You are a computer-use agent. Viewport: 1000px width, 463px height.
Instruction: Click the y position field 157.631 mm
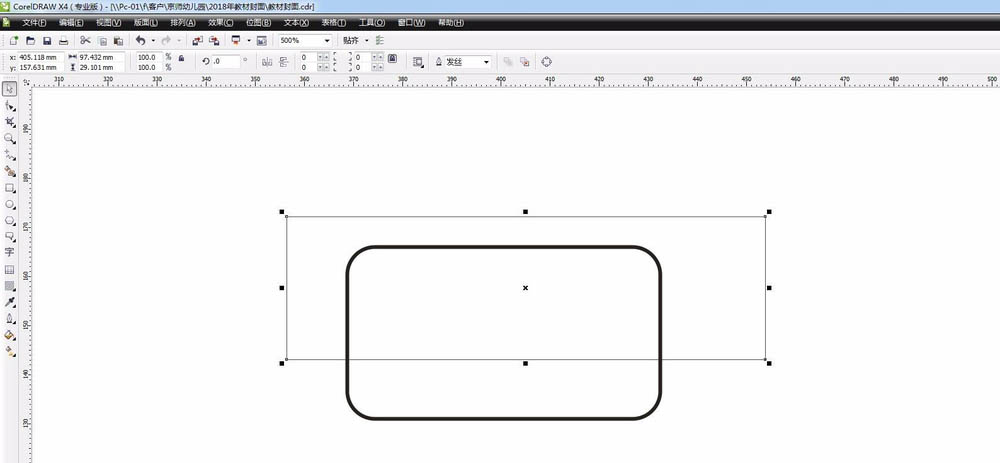click(41, 67)
